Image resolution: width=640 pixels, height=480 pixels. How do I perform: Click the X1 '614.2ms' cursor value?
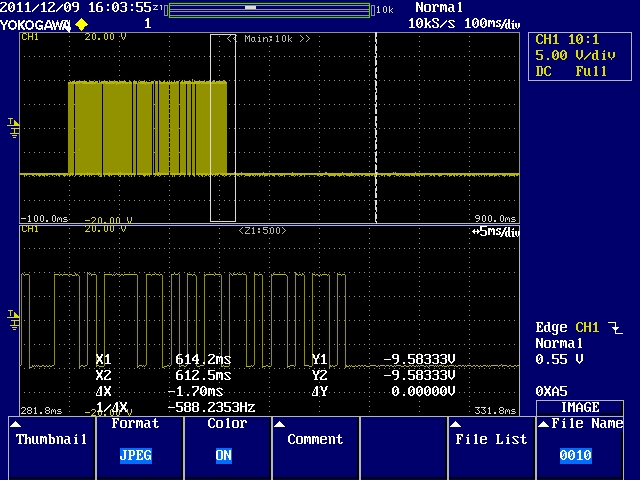[x=203, y=360]
